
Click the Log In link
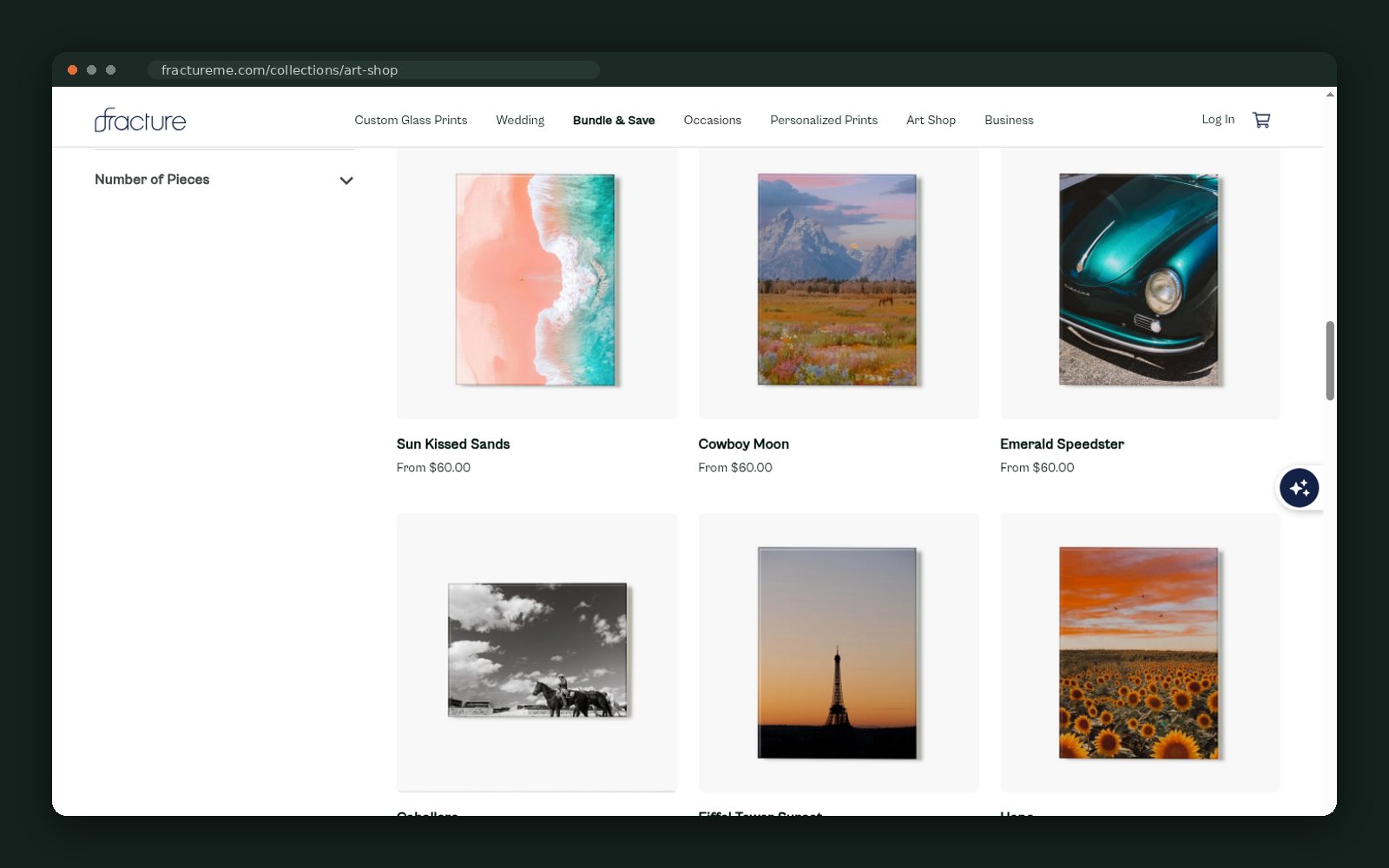coord(1218,119)
